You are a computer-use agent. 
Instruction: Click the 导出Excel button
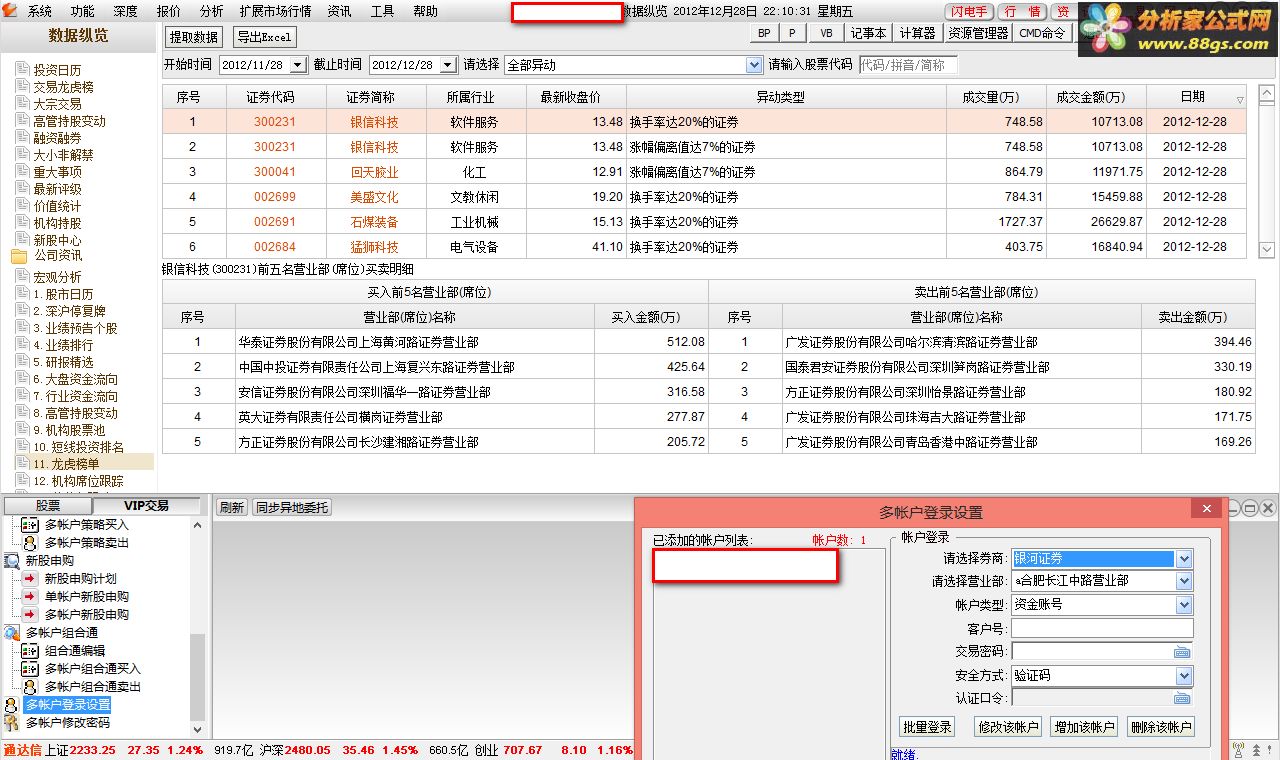264,37
